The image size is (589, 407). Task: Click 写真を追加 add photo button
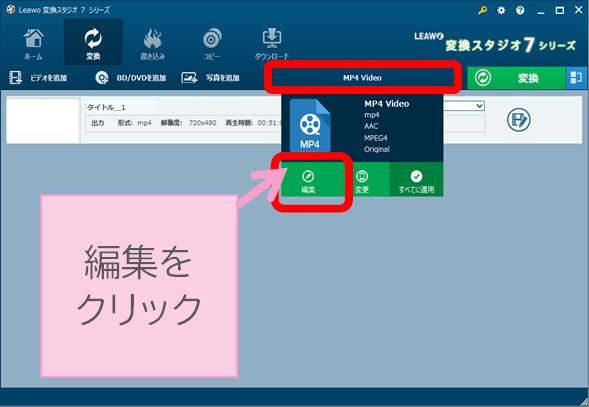[210, 78]
